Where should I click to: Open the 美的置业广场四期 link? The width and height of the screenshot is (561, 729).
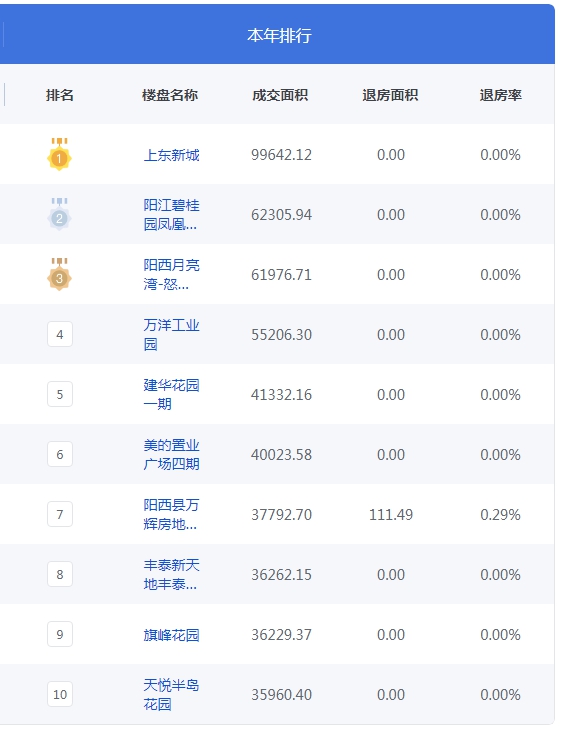172,455
